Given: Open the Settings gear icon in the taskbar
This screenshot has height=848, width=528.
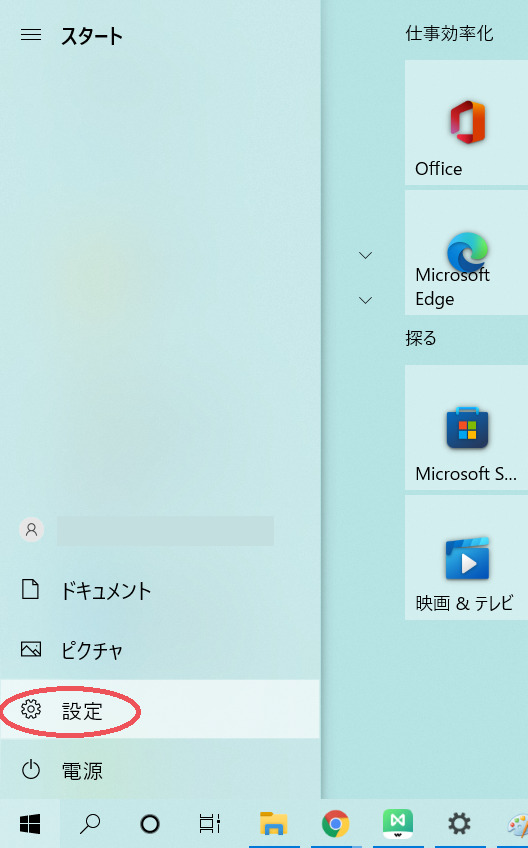Looking at the screenshot, I should (459, 824).
